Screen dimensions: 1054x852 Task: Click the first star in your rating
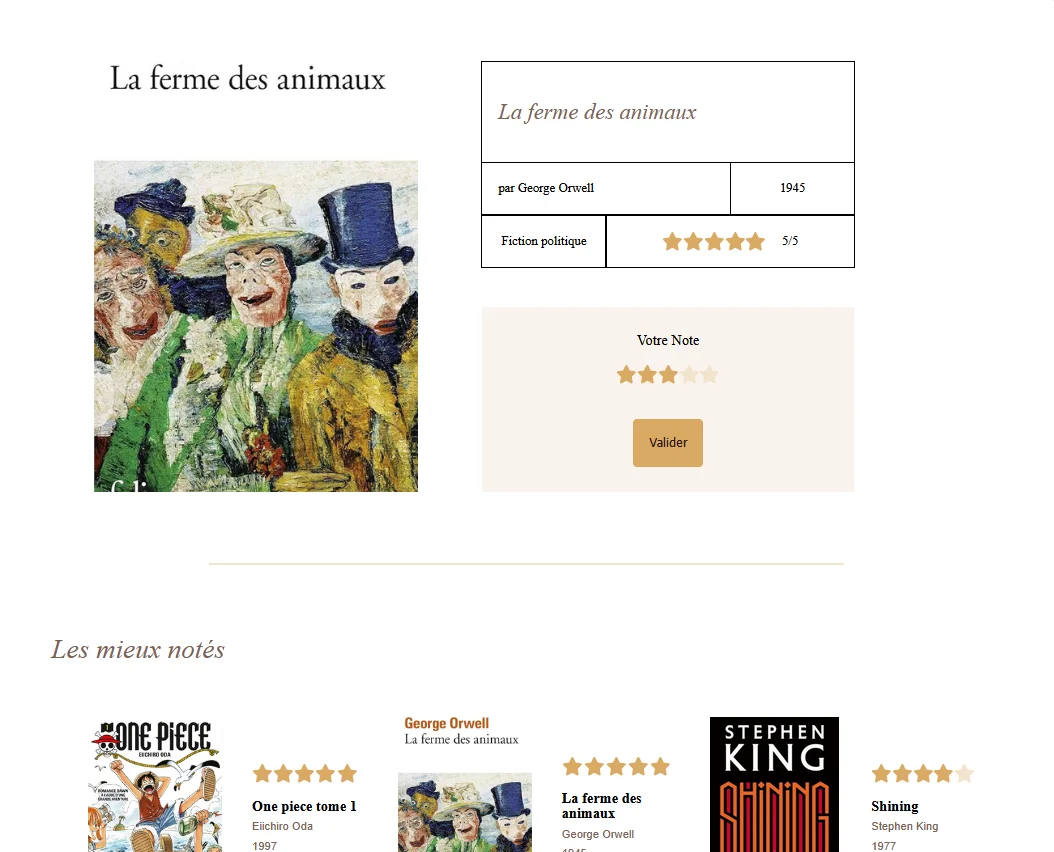point(626,374)
